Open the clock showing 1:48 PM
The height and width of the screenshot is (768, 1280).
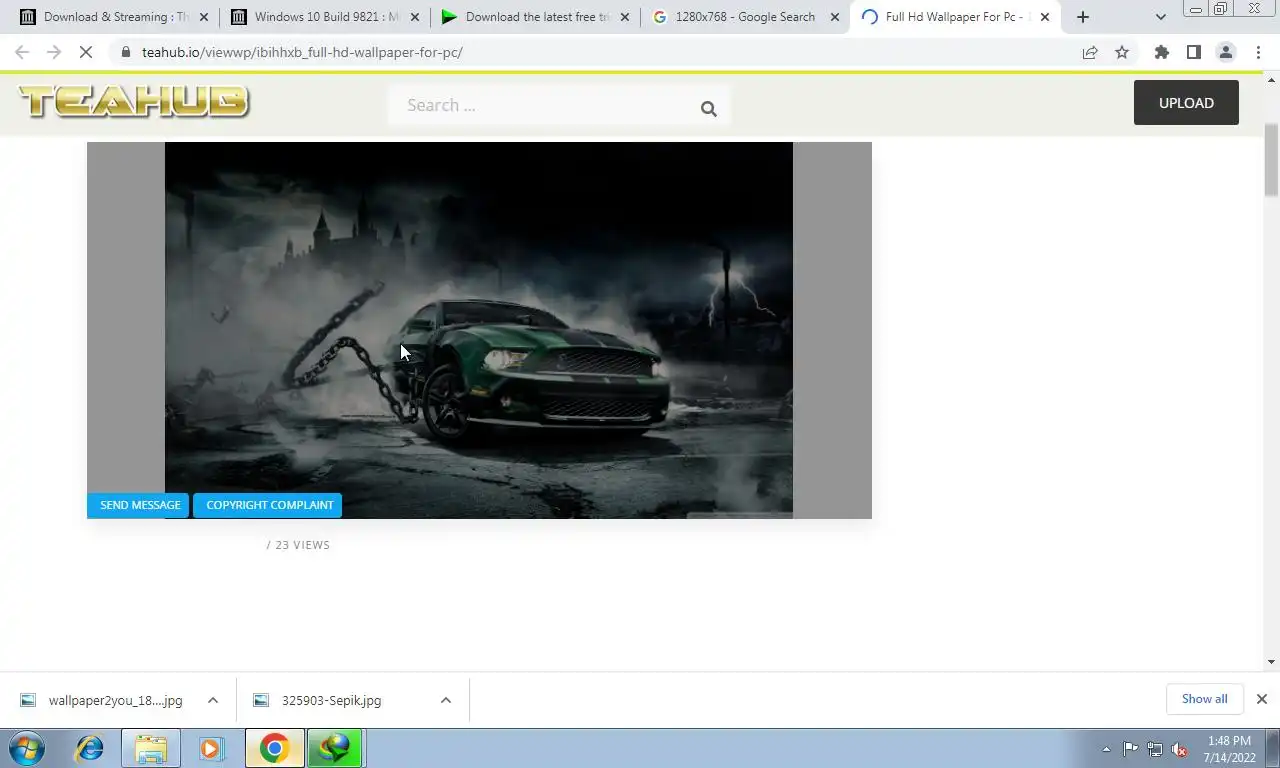pyautogui.click(x=1229, y=749)
